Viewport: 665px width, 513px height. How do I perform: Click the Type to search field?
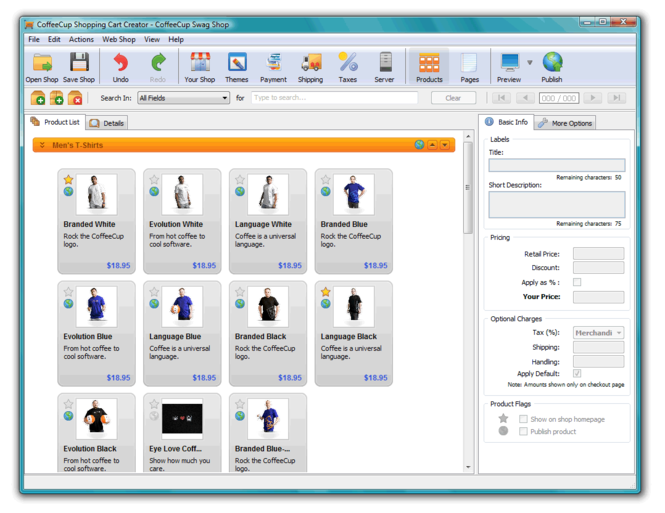click(335, 98)
